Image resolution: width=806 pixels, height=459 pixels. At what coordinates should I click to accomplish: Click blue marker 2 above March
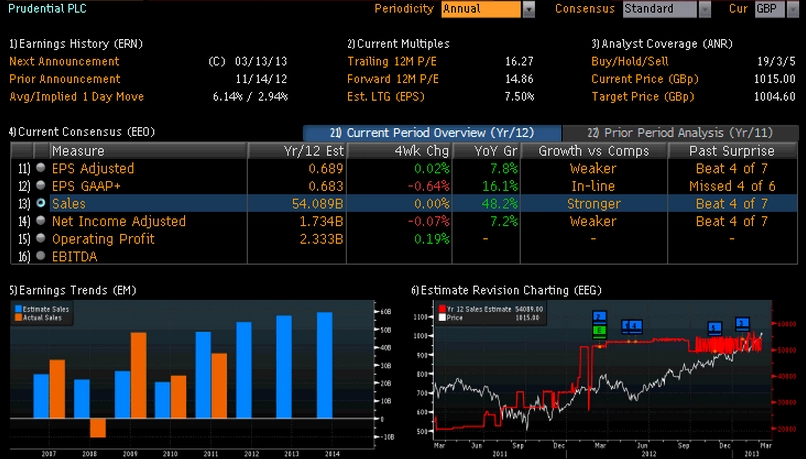599,317
